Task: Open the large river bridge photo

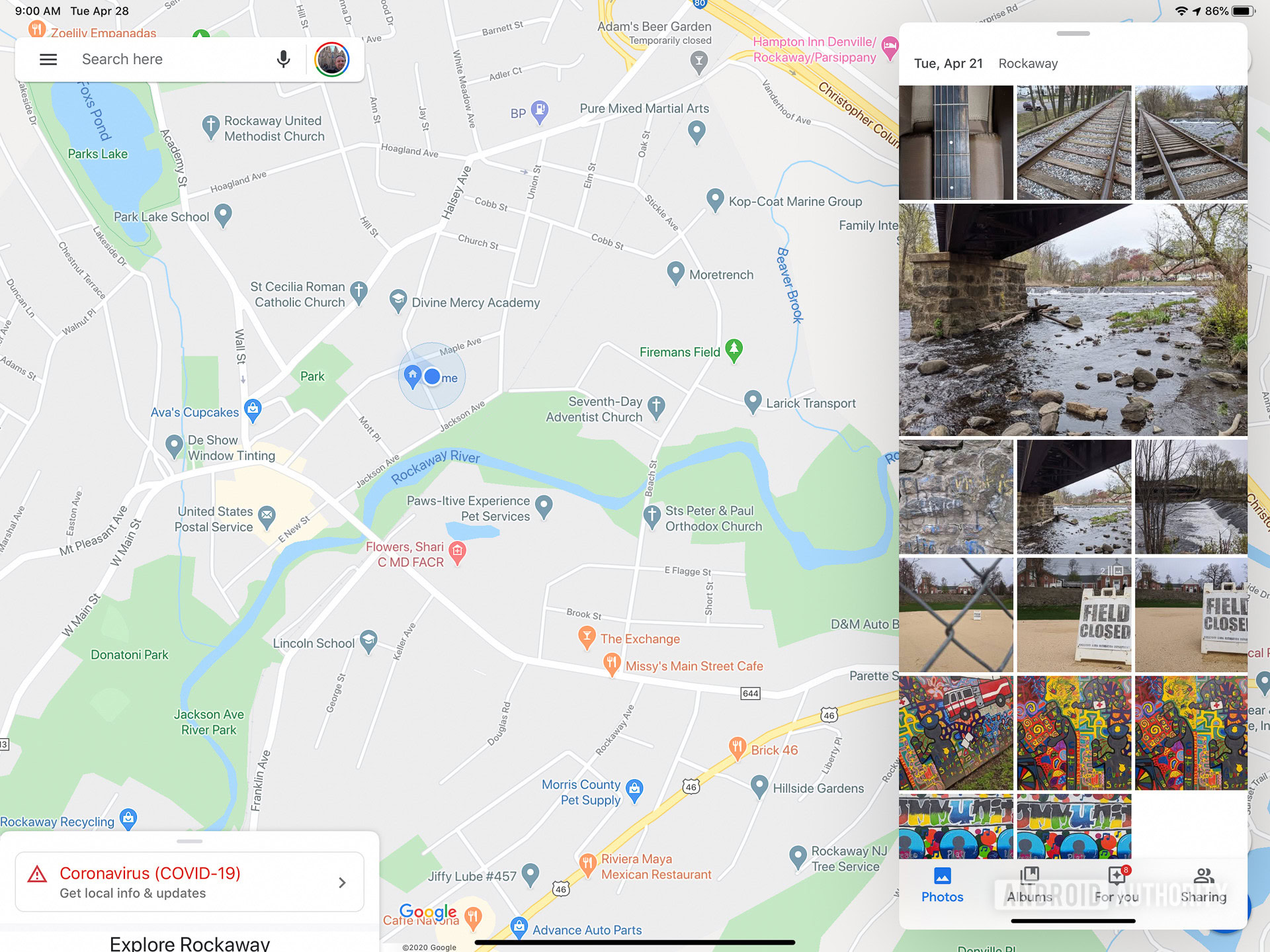Action: [1073, 320]
